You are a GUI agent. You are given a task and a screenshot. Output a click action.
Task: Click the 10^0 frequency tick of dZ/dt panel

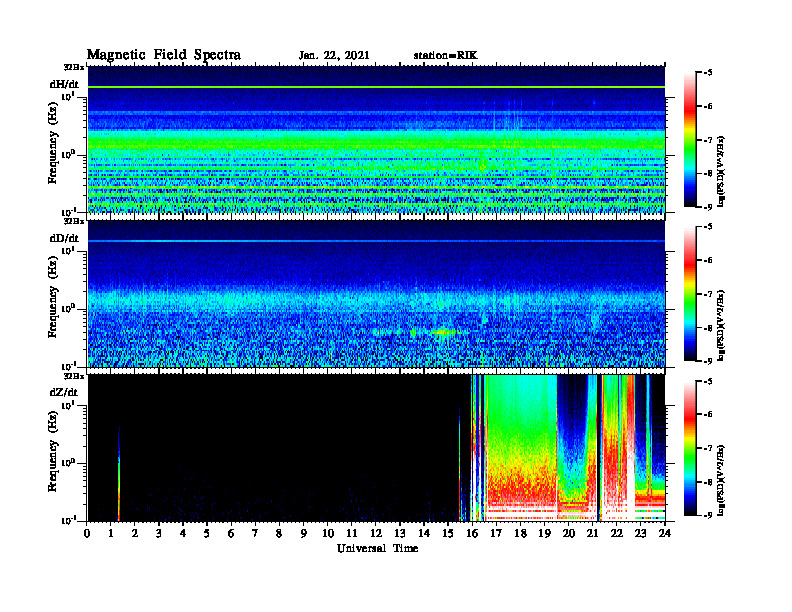click(x=68, y=462)
